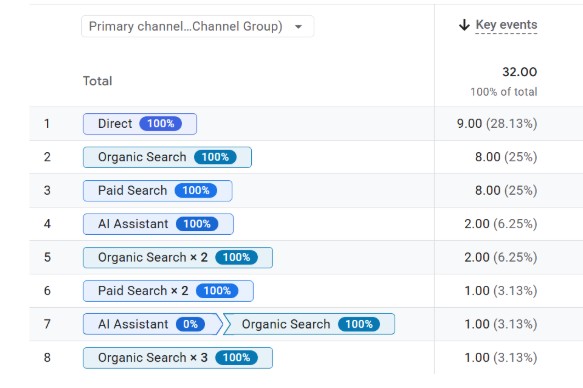Click the 8.00 (25%) value in the Organic Search row
Image resolution: width=583 pixels, height=388 pixels.
[x=506, y=157]
